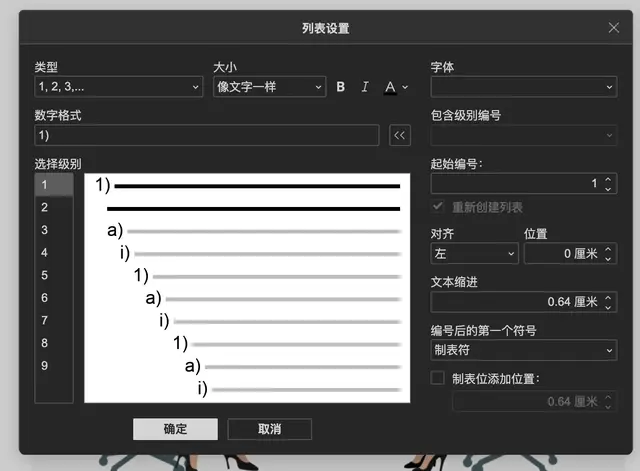Open the font color dropdown arrow
The width and height of the screenshot is (640, 471).
click(x=405, y=87)
